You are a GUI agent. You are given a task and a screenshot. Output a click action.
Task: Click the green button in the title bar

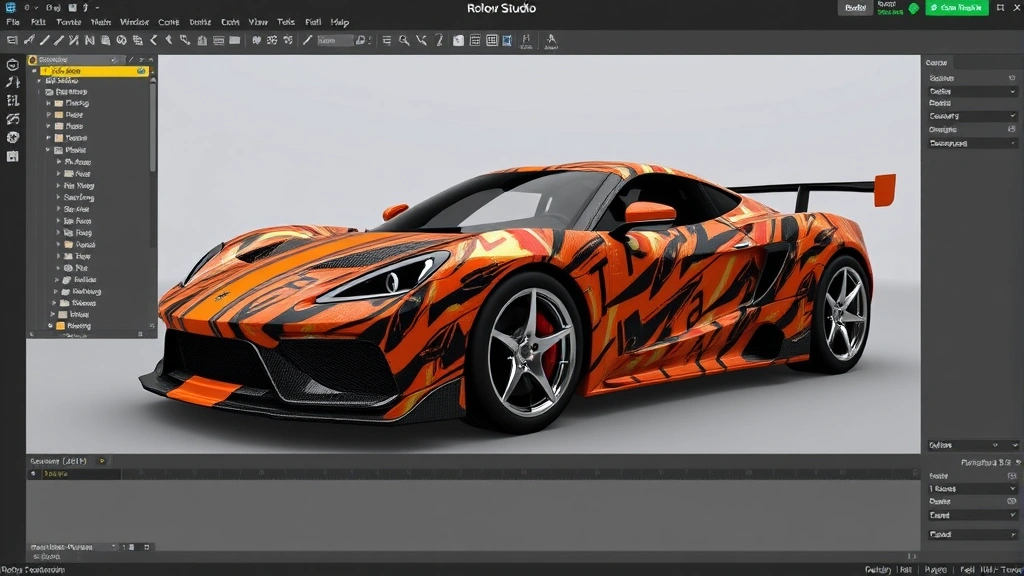[956, 8]
